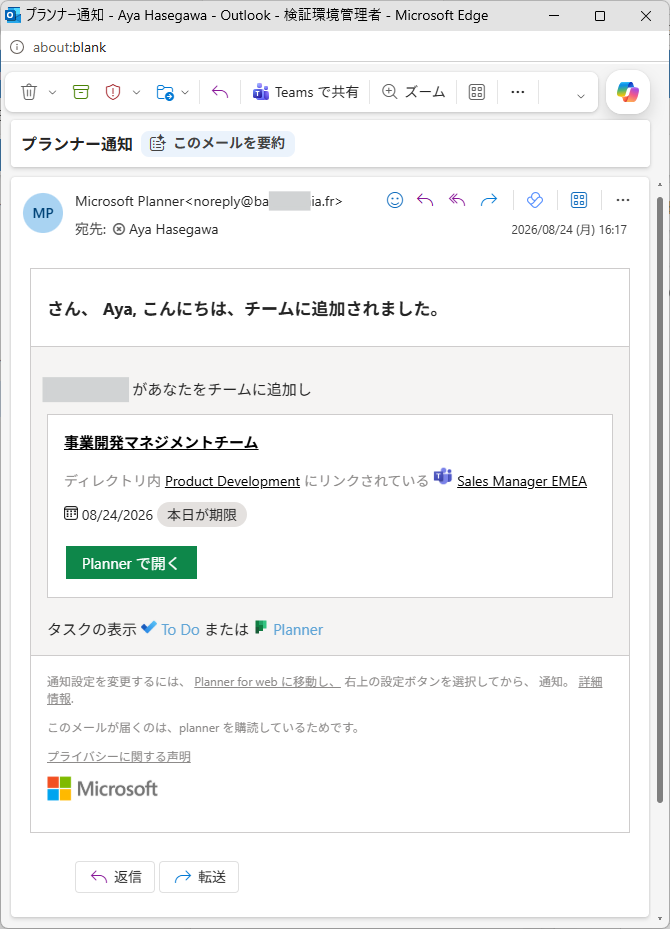Viewport: 670px width, 929px height.
Task: Click the vertical scrollbar of the message
Action: pyautogui.click(x=660, y=498)
